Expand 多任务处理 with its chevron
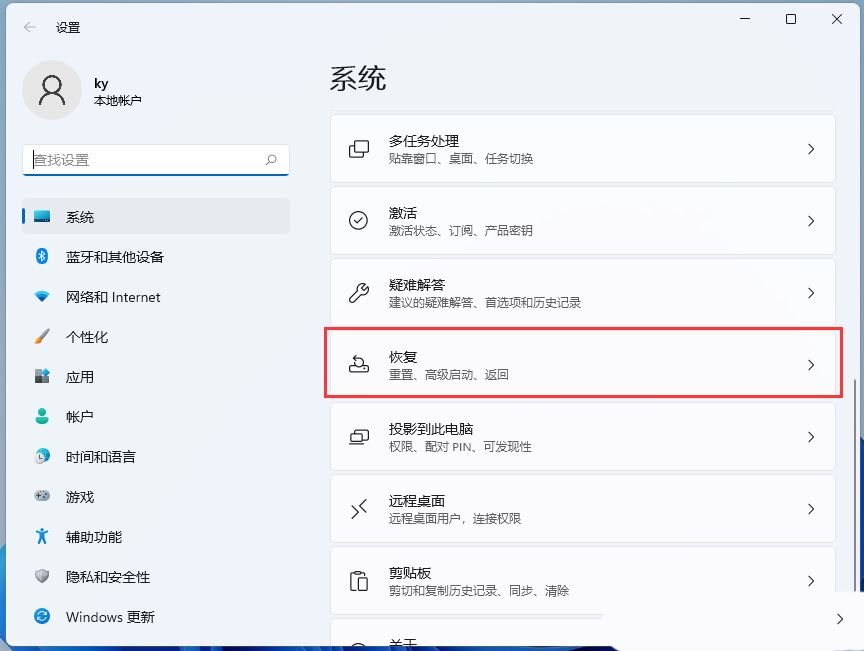The width and height of the screenshot is (864, 651). (x=811, y=149)
